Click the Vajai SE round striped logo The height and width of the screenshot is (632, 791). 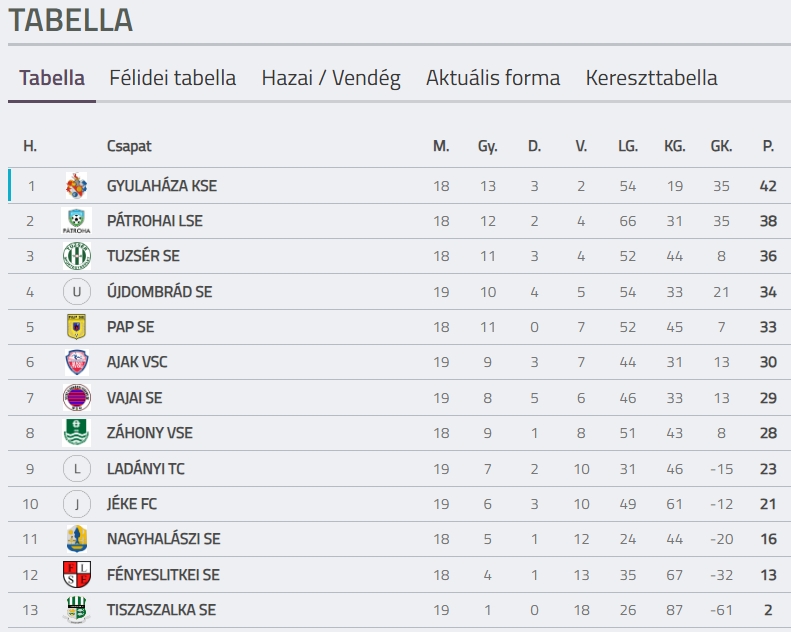(x=77, y=397)
